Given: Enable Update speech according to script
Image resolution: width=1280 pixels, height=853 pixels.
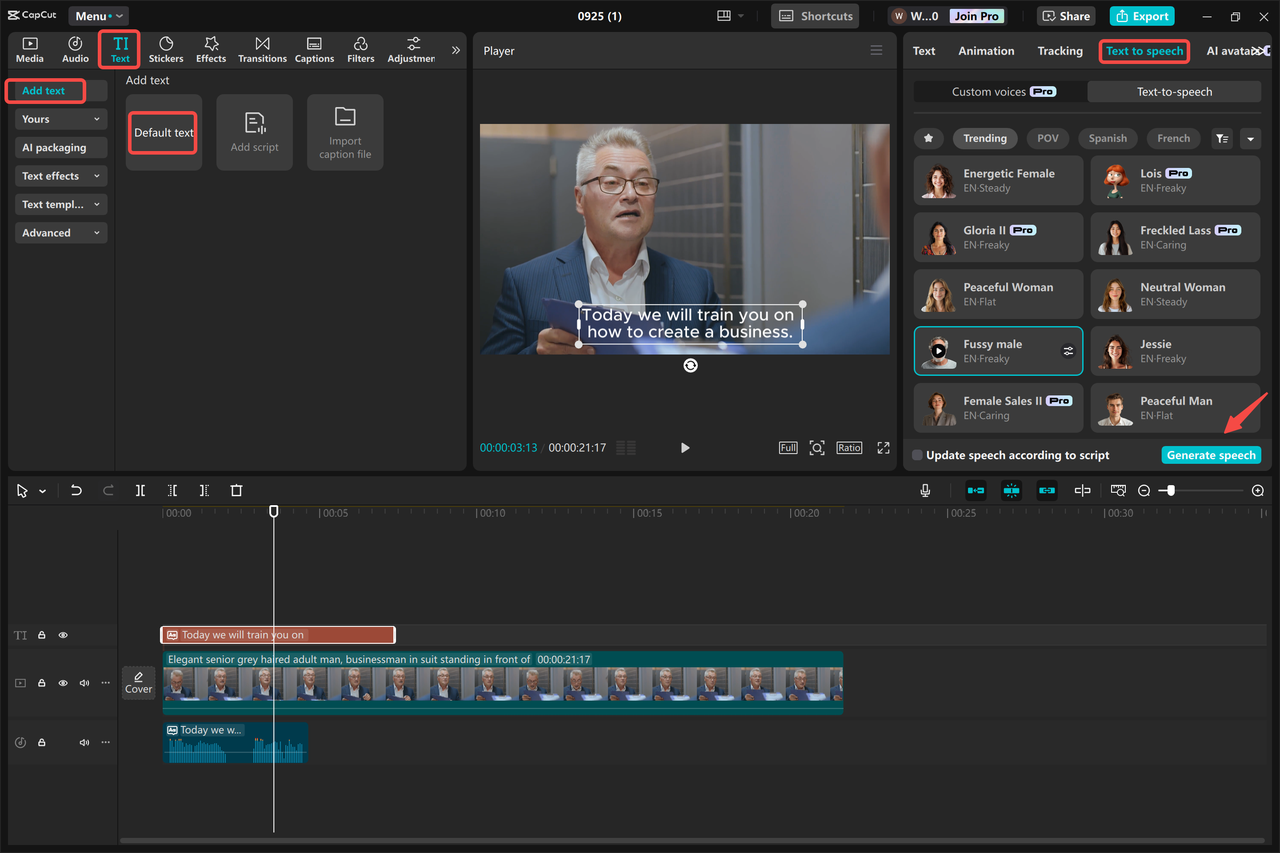Looking at the screenshot, I should pyautogui.click(x=917, y=455).
